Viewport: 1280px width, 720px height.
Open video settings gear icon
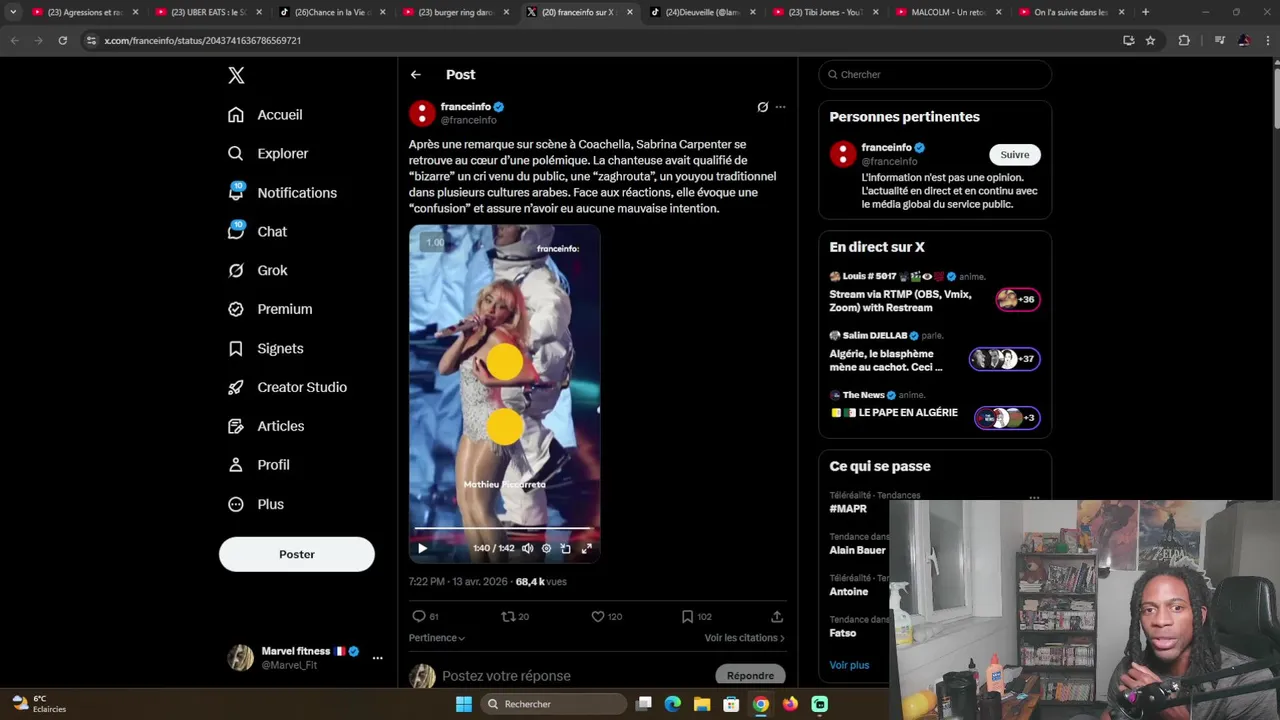click(546, 548)
